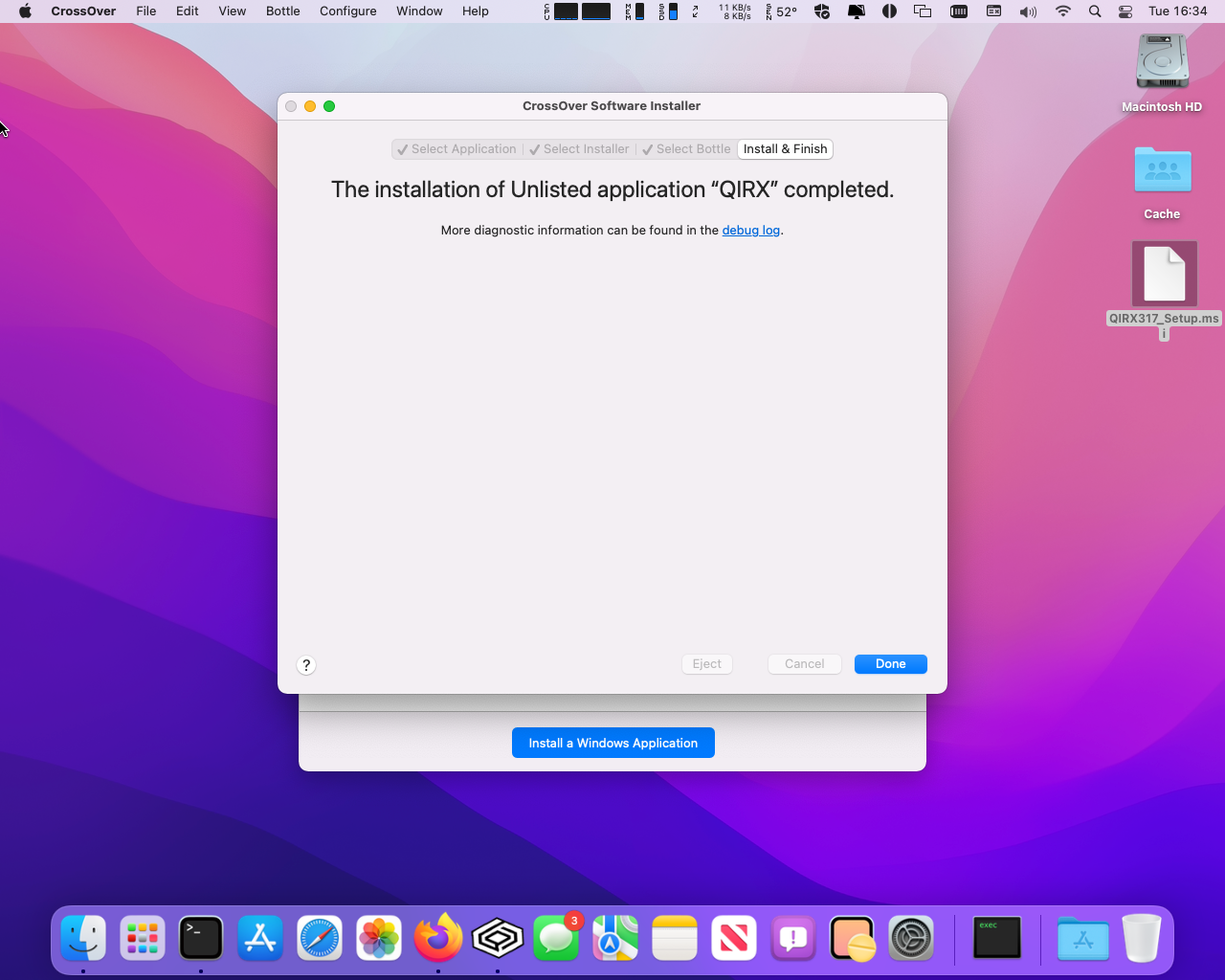
Task: Open Photos from the Dock
Action: [379, 938]
